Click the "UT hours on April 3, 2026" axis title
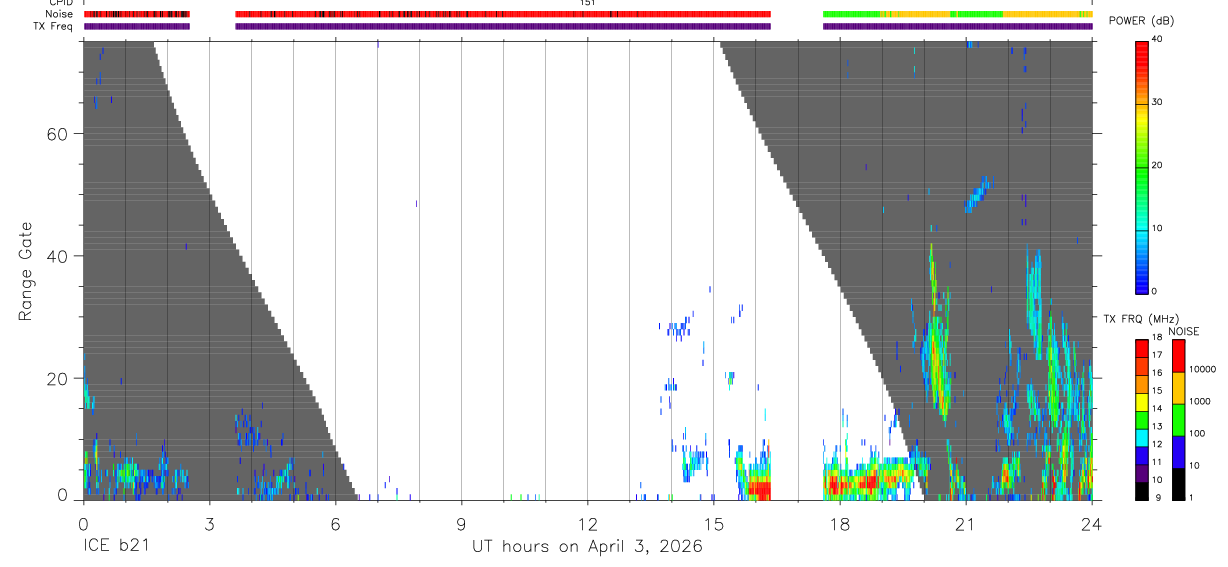This screenshot has width=1228, height=567. tap(587, 546)
